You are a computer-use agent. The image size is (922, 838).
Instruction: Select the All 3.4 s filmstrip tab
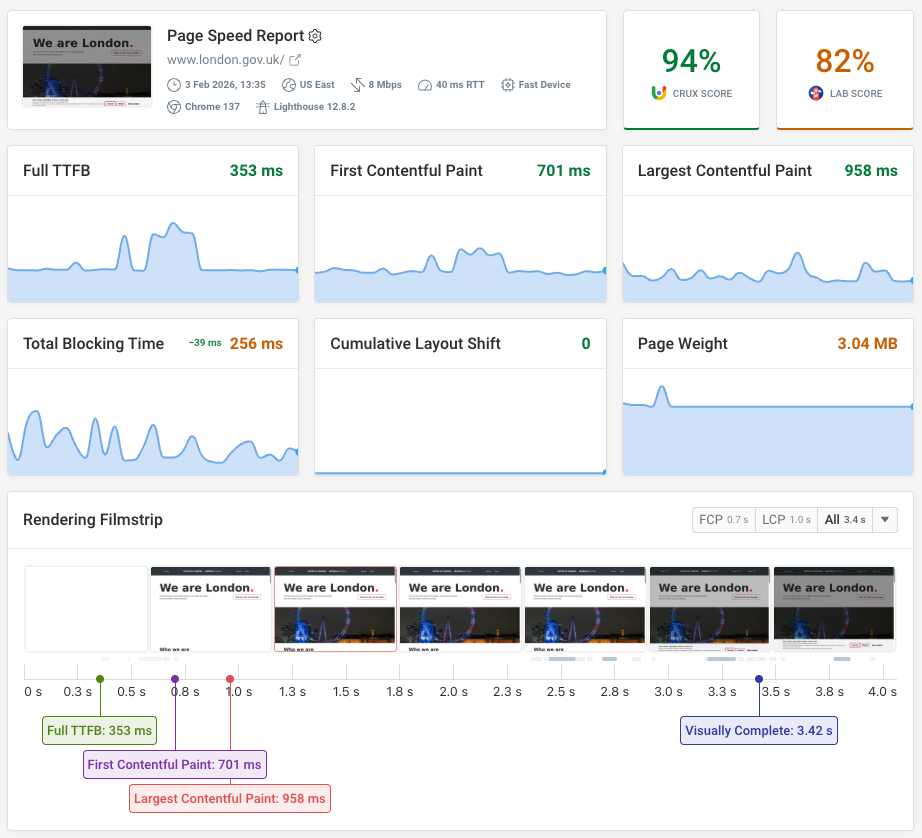pos(845,520)
